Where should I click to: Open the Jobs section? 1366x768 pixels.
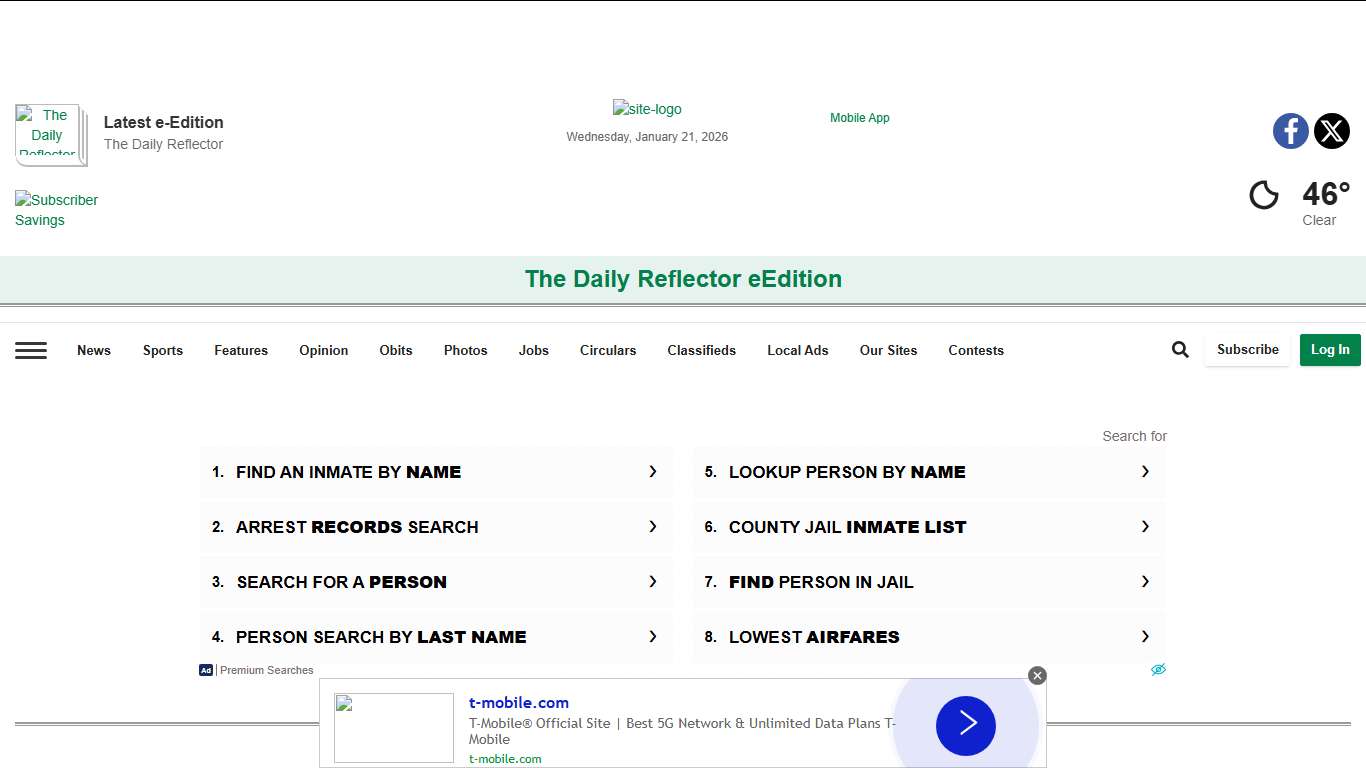click(x=533, y=350)
